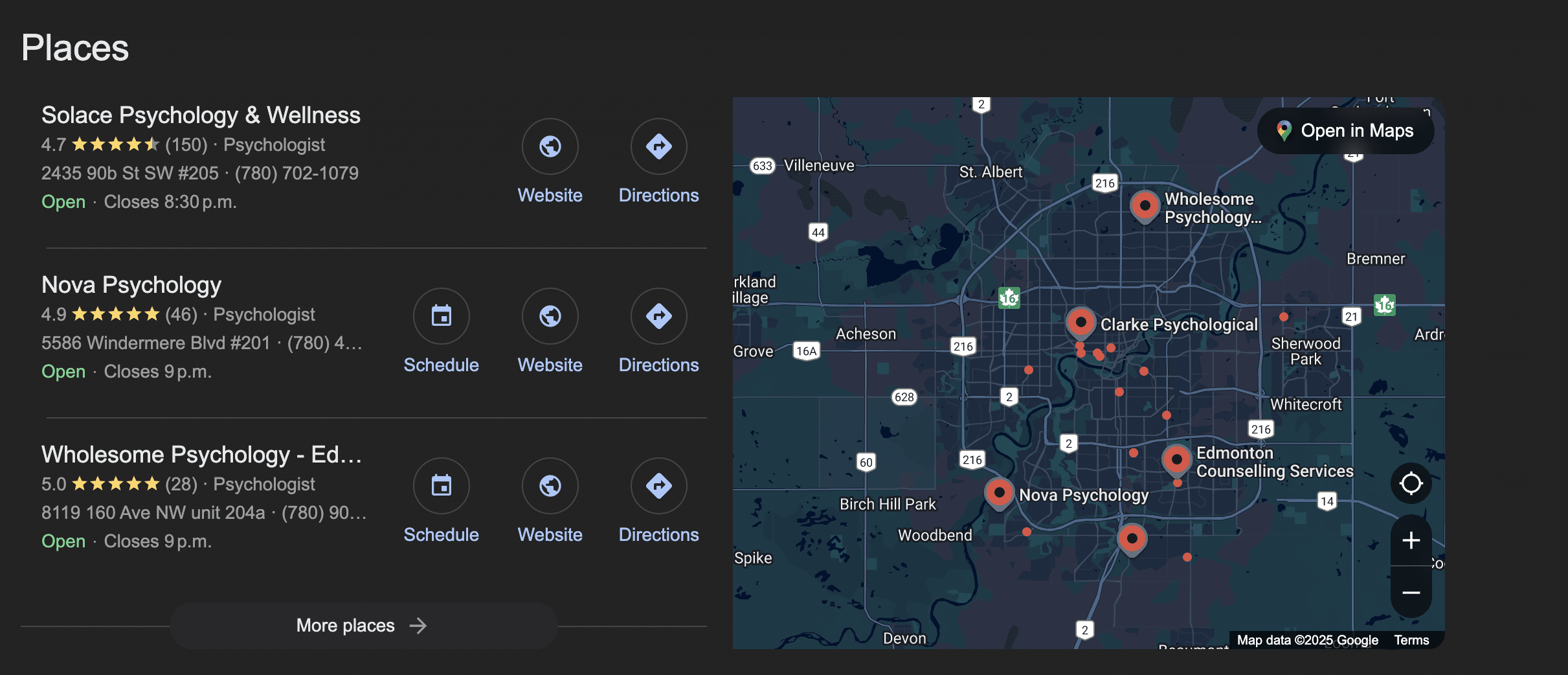Viewport: 1568px width, 675px height.
Task: Click highway 628 shield on map
Action: (x=904, y=397)
